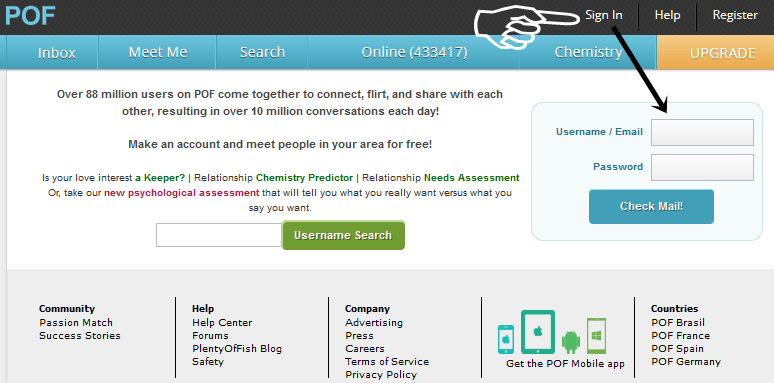Open the Help link in header
The height and width of the screenshot is (383, 774).
point(667,15)
